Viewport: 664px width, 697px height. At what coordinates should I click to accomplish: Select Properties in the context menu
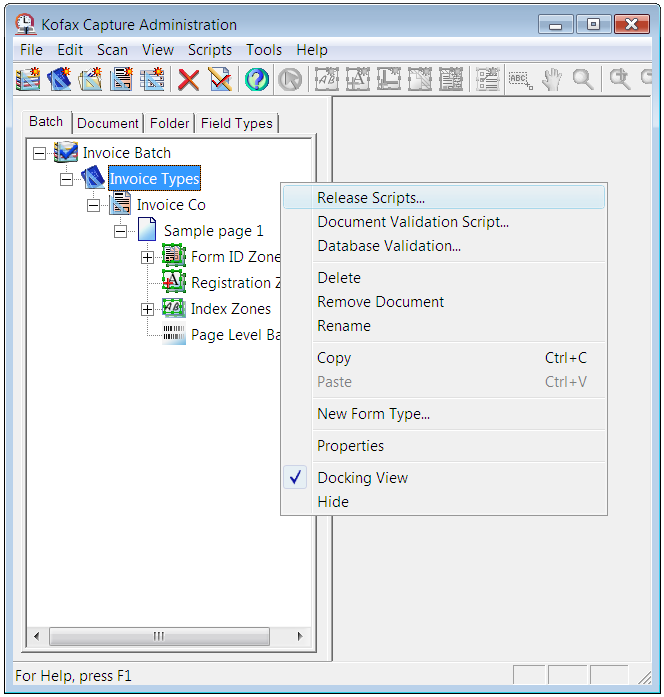[x=350, y=446]
